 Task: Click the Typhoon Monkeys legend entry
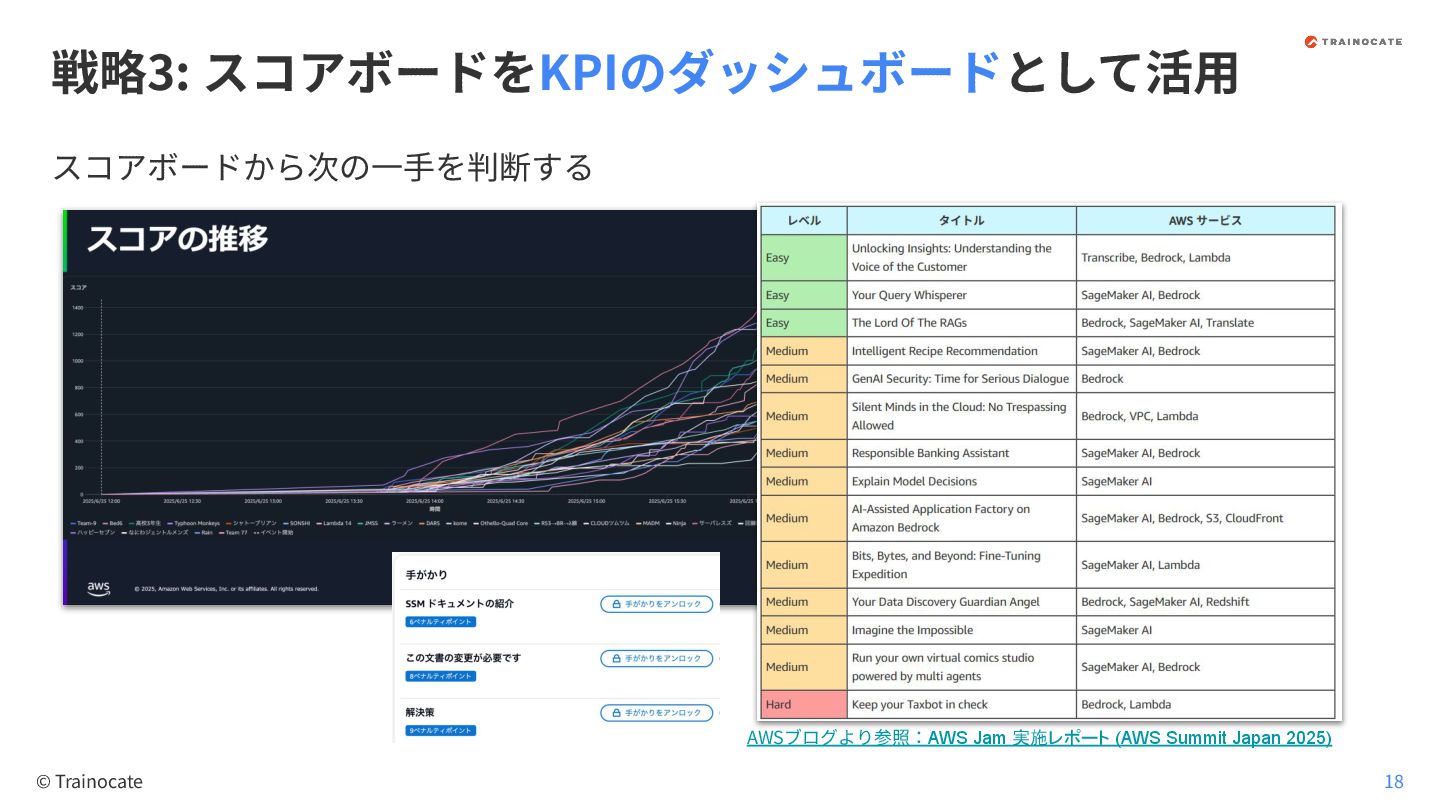click(194, 523)
